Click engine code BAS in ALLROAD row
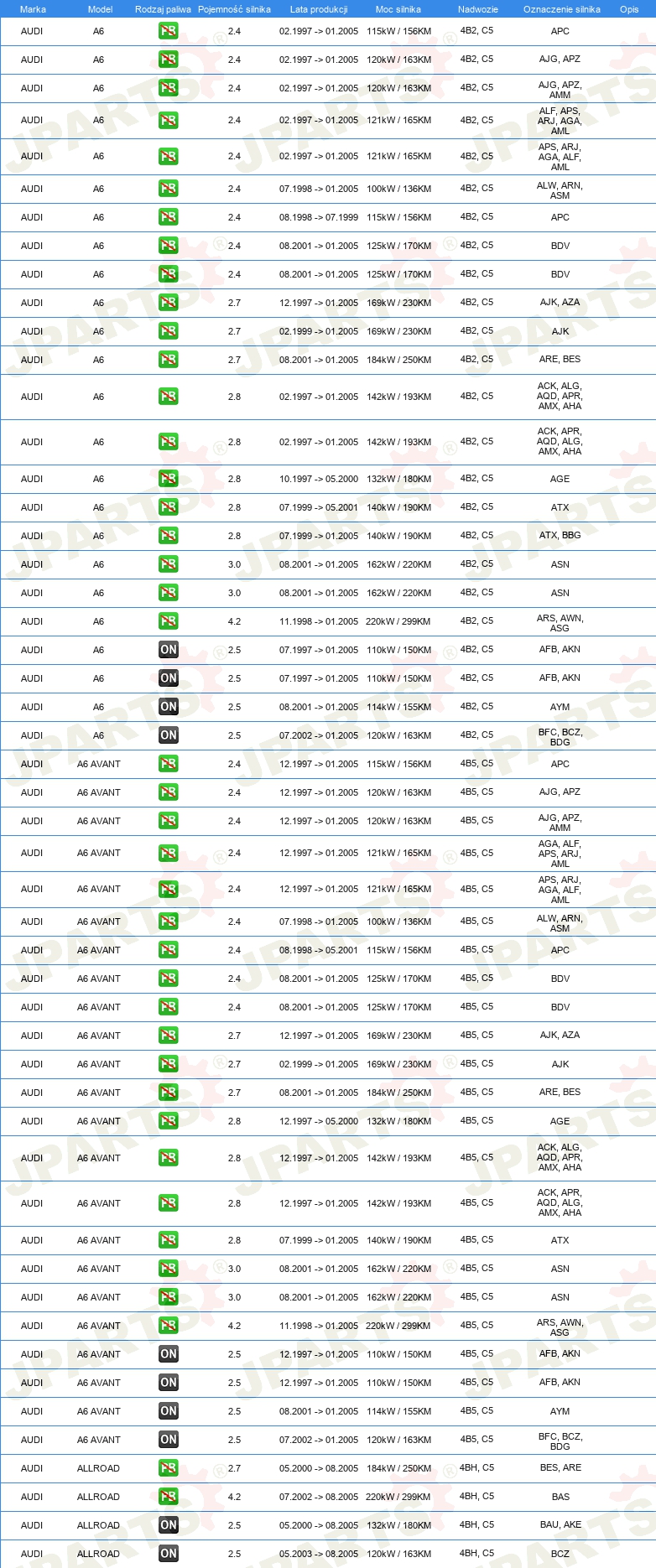The width and height of the screenshot is (656, 1568). [x=560, y=1497]
